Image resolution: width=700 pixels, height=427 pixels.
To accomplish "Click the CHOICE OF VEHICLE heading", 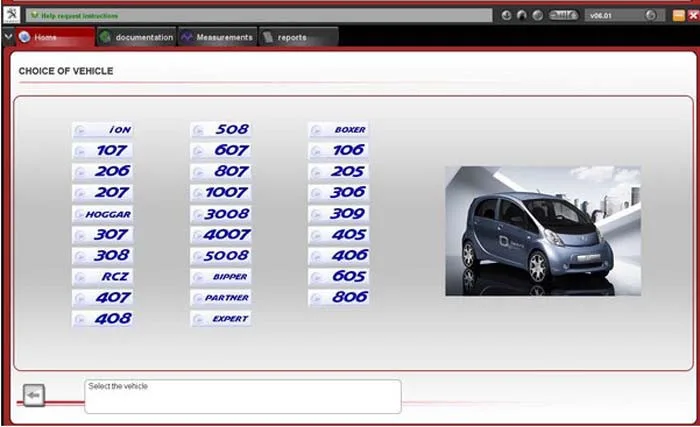I will 66,71.
